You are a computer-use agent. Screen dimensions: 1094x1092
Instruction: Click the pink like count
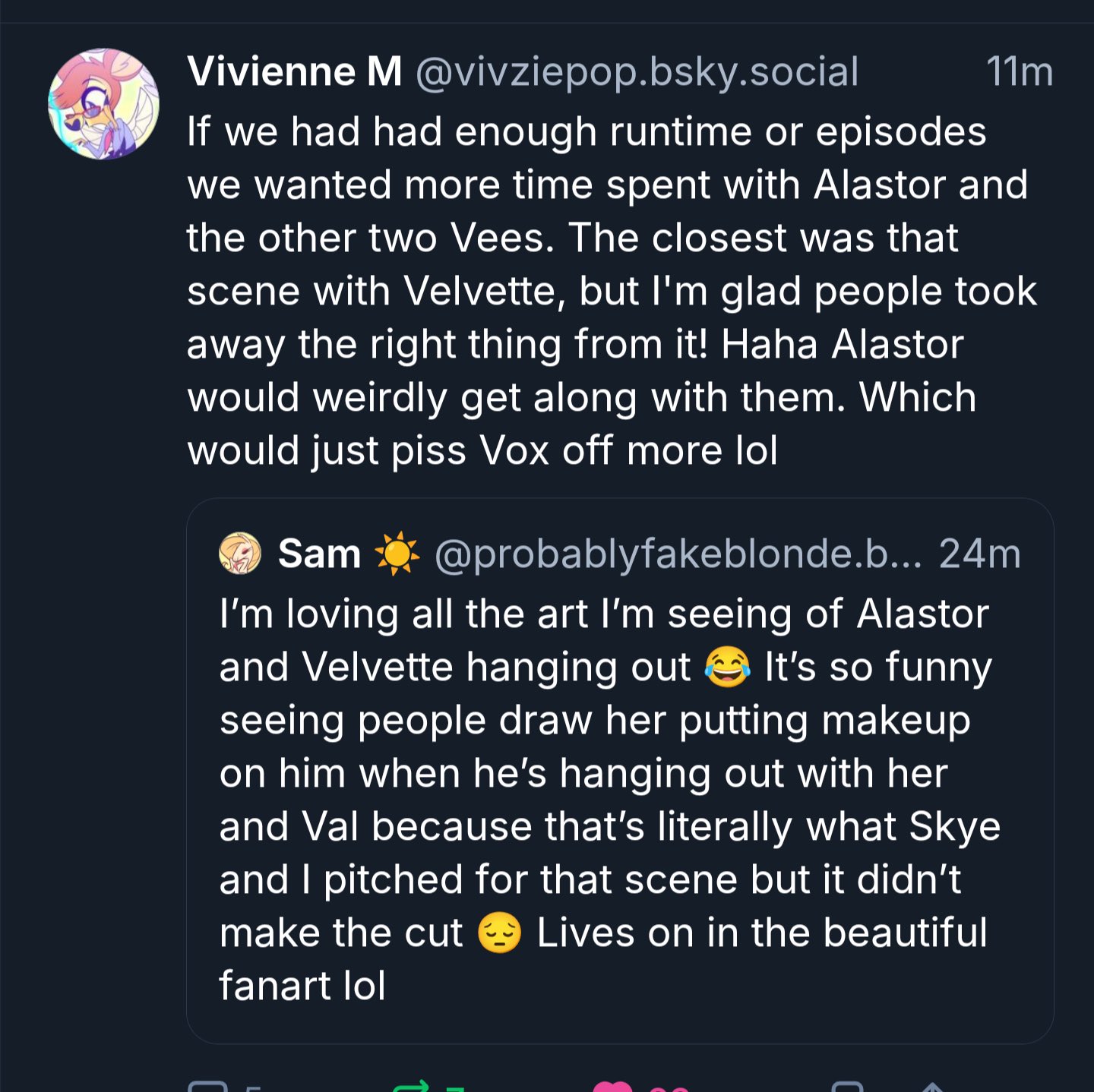669,1088
